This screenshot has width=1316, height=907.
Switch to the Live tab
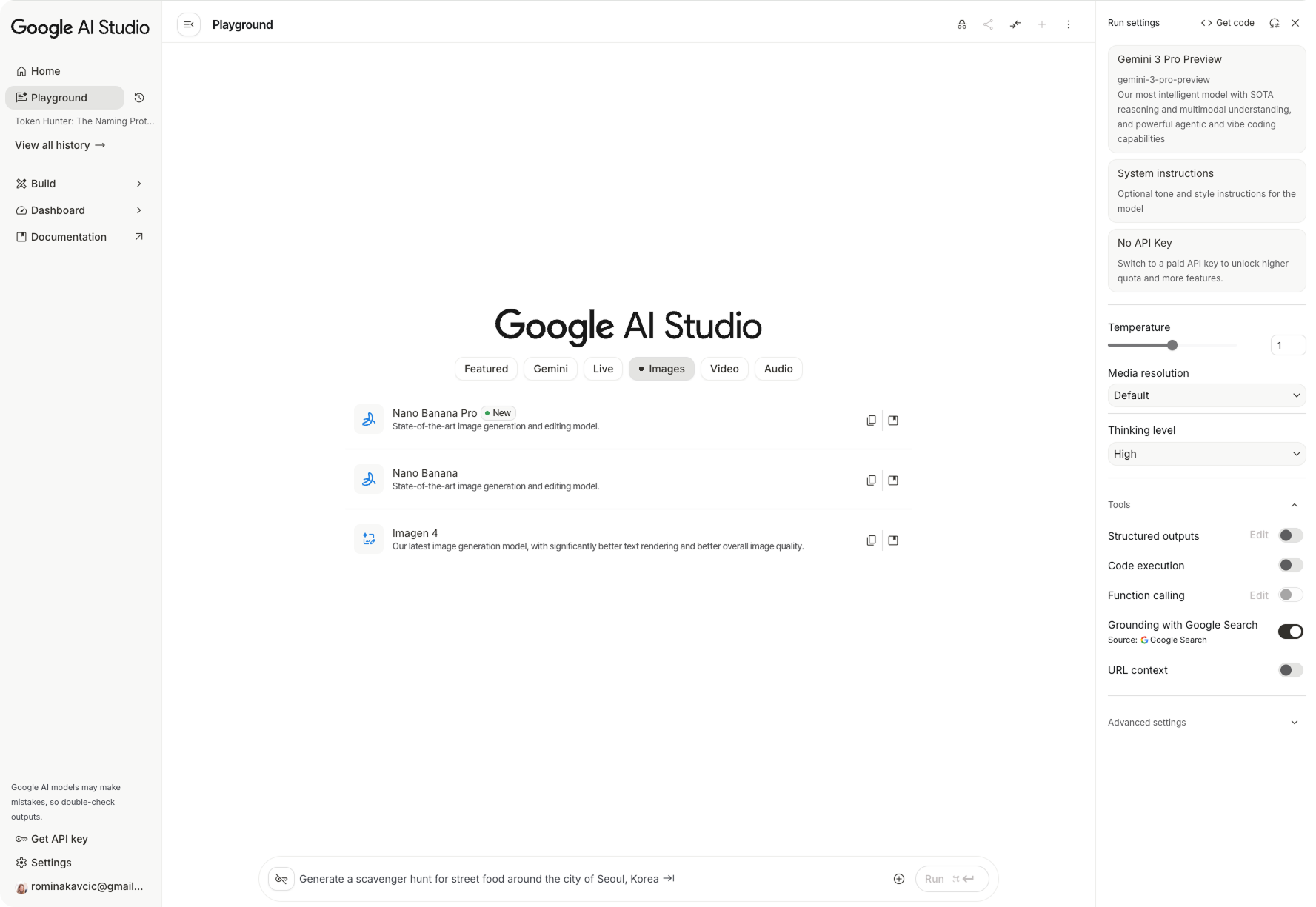coord(603,369)
